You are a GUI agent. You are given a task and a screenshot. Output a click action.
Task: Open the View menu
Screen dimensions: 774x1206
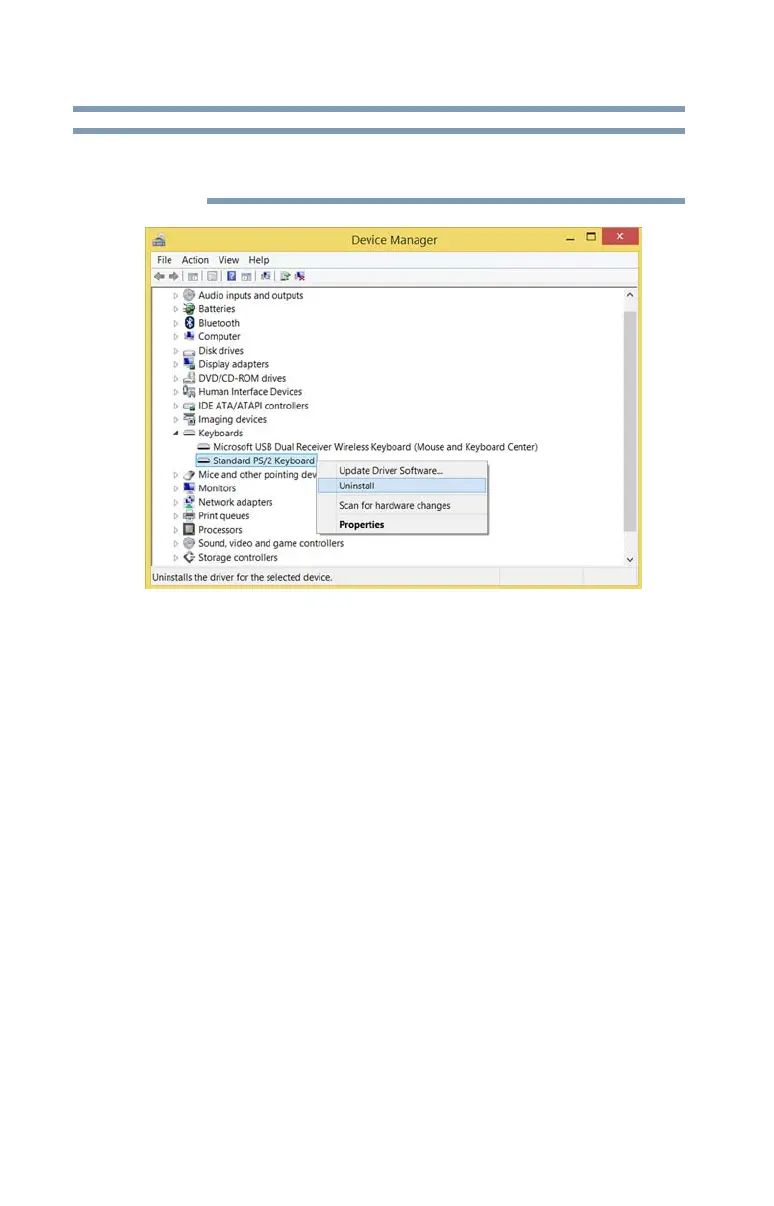pyautogui.click(x=229, y=260)
